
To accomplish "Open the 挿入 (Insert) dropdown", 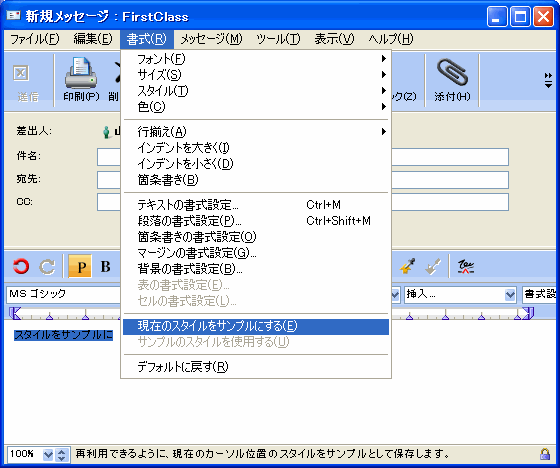I will coord(460,295).
